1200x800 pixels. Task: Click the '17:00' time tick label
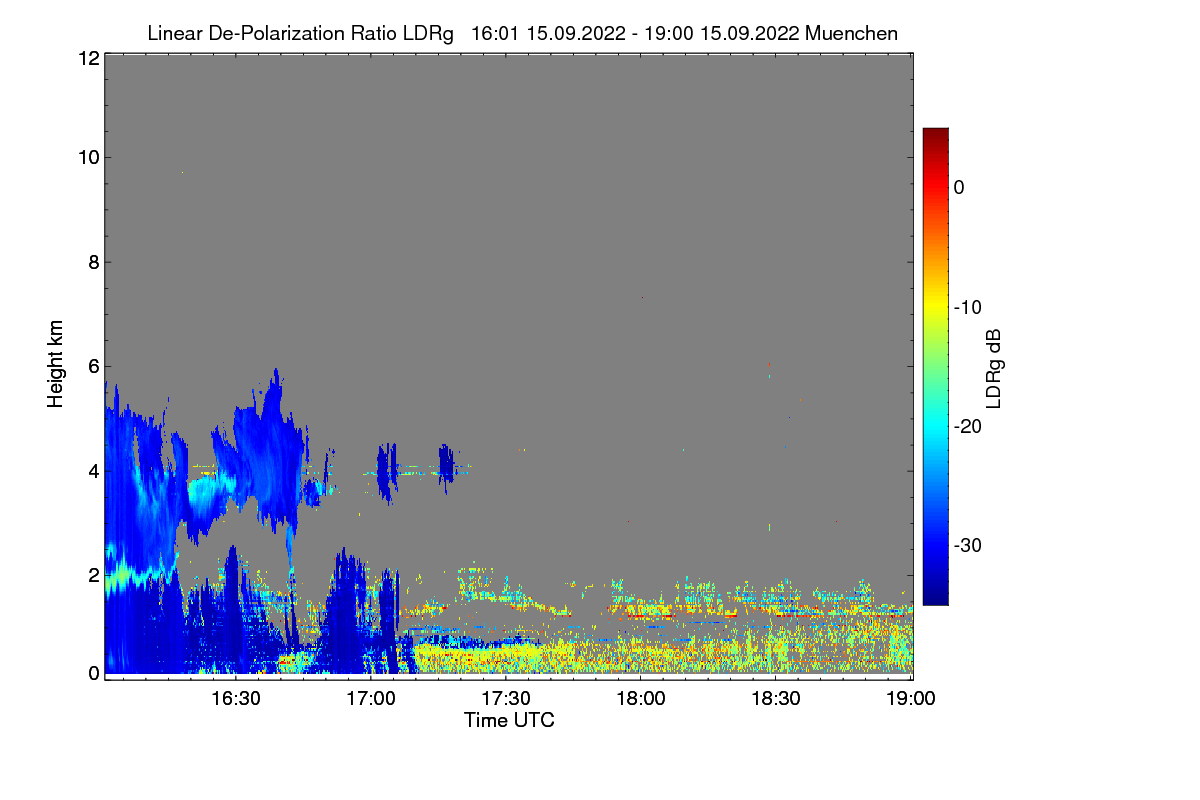[x=372, y=698]
